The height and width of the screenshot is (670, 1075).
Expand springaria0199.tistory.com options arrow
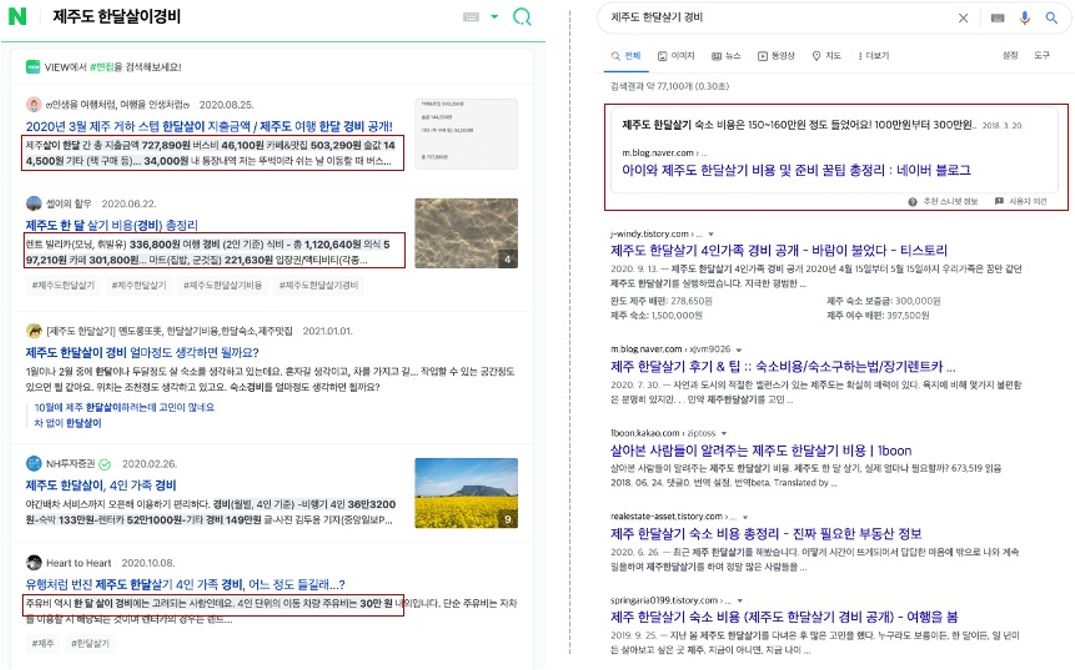pos(740,600)
